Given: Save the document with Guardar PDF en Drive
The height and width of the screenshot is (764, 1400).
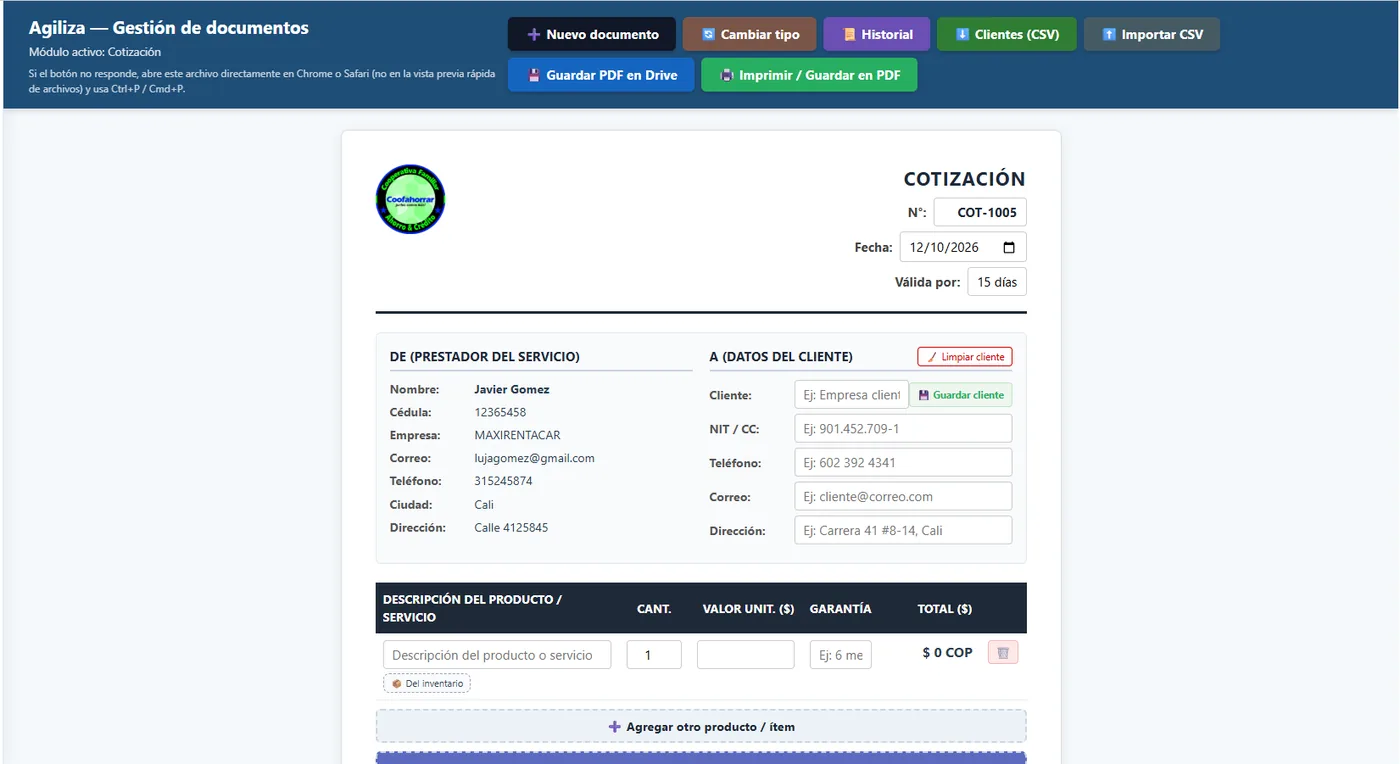Looking at the screenshot, I should pos(601,75).
